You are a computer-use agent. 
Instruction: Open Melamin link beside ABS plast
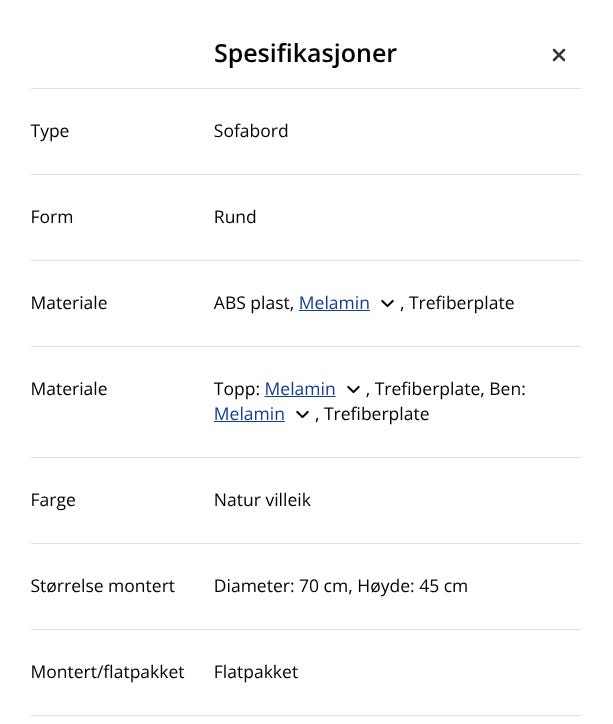click(334, 303)
